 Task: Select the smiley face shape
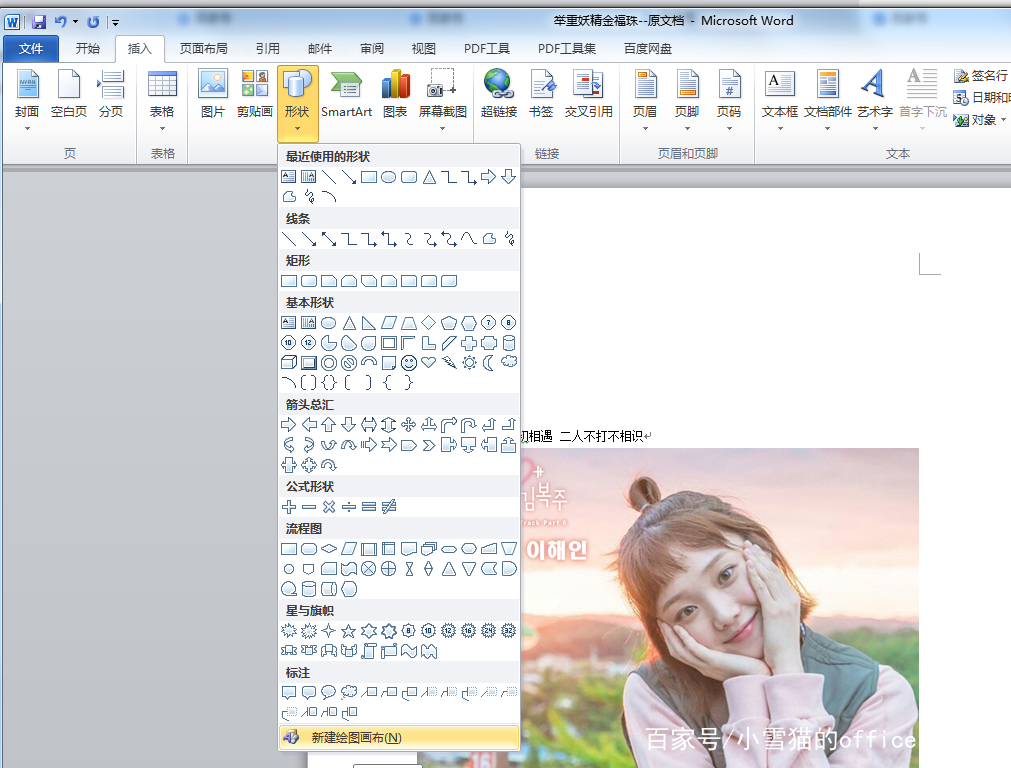pyautogui.click(x=408, y=363)
